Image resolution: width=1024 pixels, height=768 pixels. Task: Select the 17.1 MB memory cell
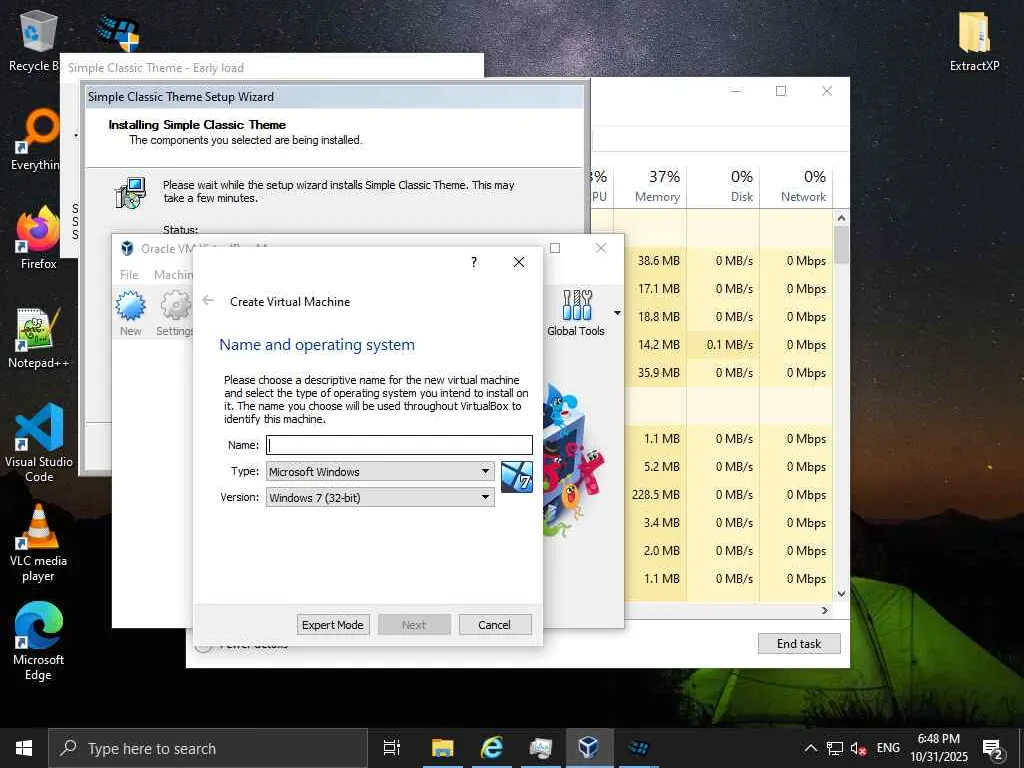tap(656, 289)
